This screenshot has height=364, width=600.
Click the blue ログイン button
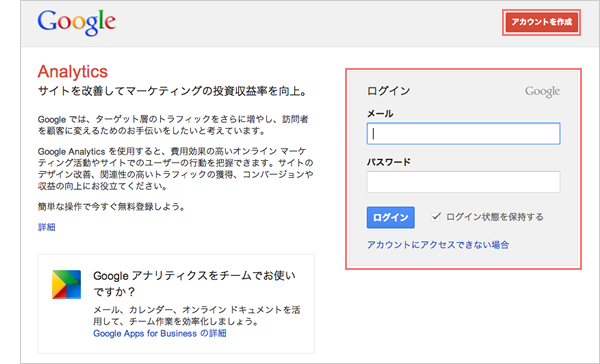click(x=390, y=217)
